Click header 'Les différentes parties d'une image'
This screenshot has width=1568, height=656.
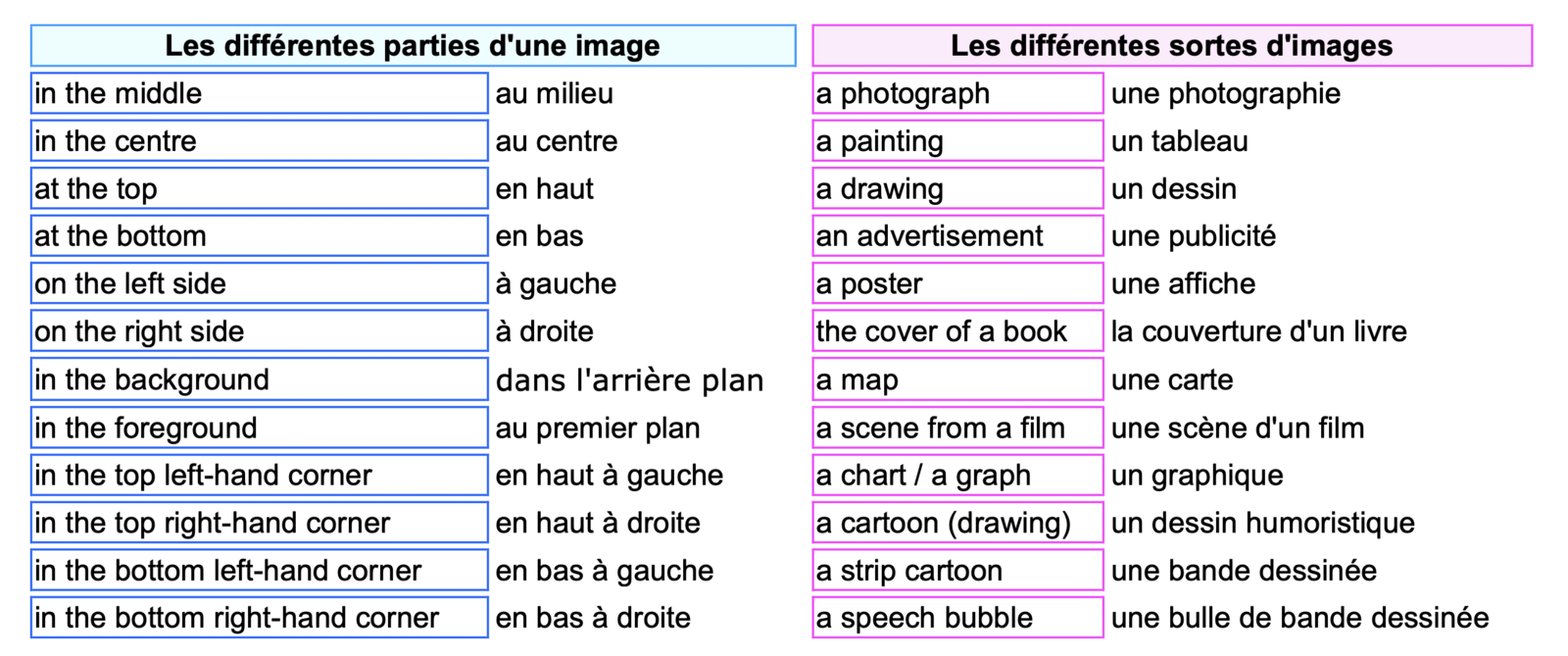[414, 46]
